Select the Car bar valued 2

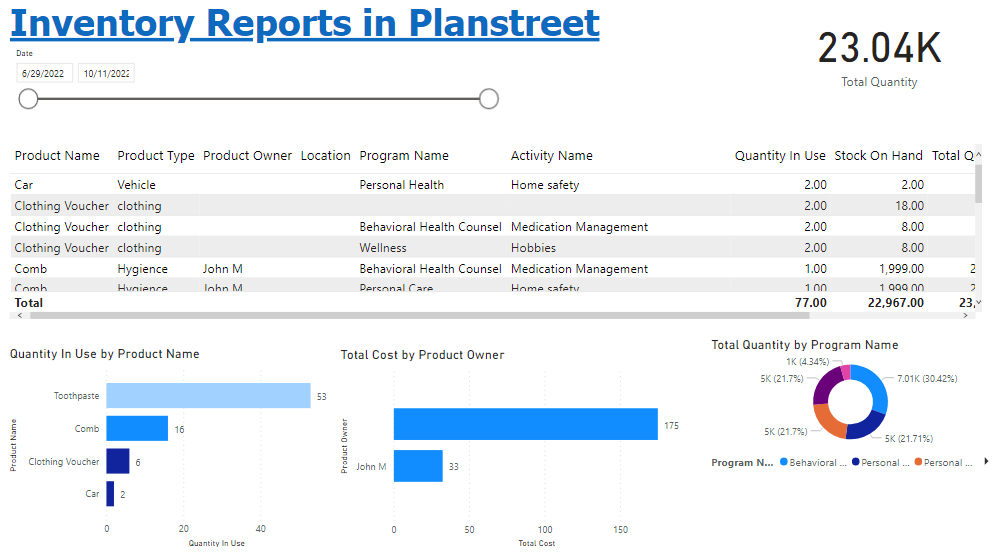[110, 494]
